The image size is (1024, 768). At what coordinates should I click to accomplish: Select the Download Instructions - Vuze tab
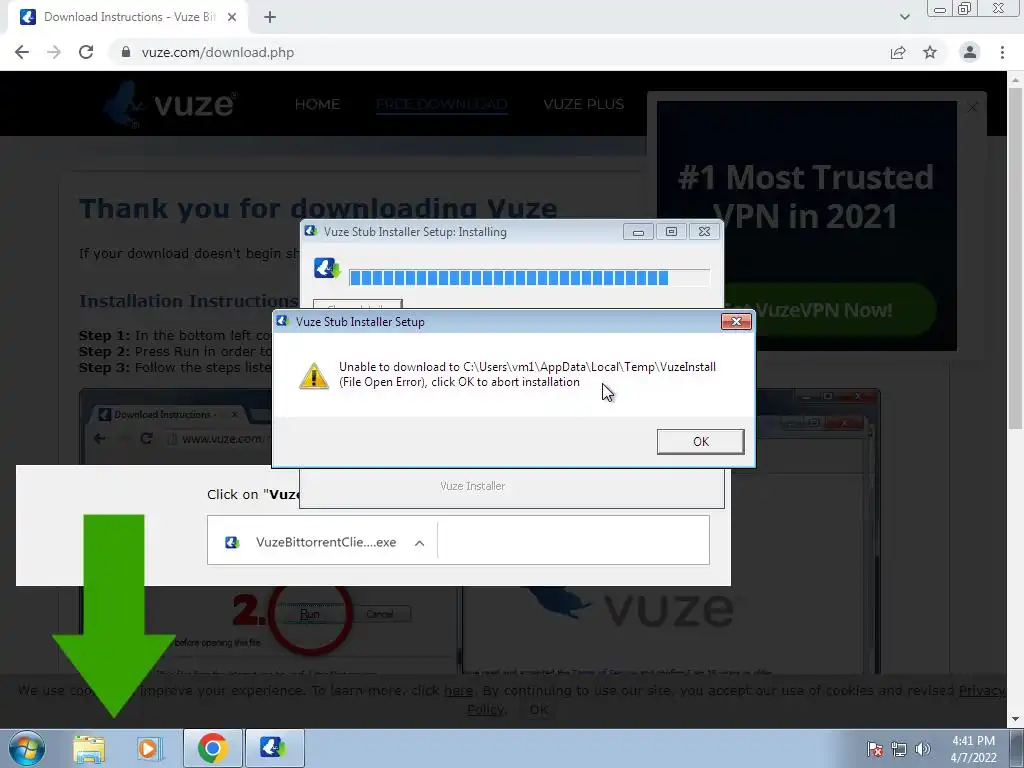[x=127, y=18]
